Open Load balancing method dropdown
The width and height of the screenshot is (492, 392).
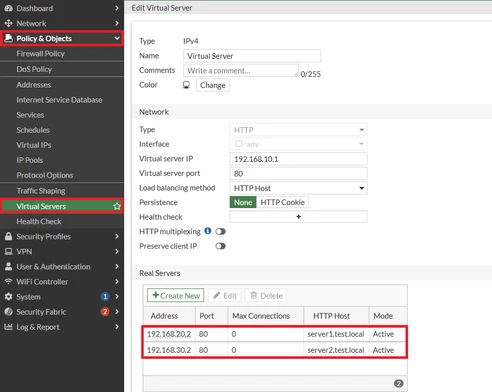click(298, 188)
